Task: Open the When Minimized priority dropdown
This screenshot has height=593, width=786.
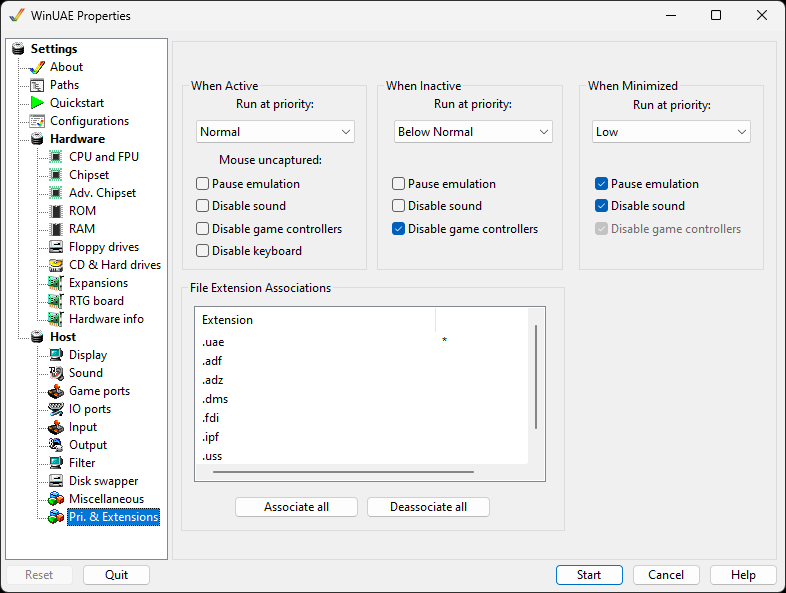Action: tap(671, 132)
